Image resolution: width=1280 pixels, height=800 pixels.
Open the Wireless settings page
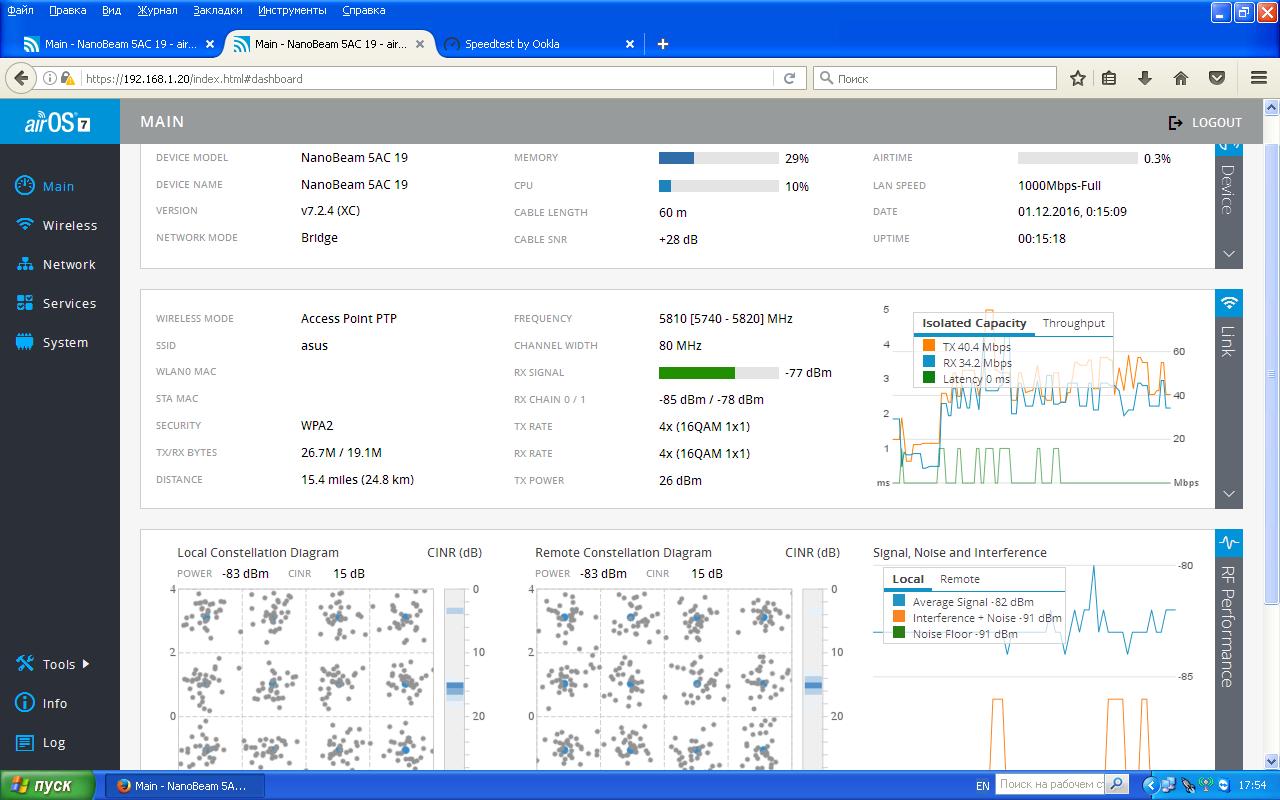59,225
